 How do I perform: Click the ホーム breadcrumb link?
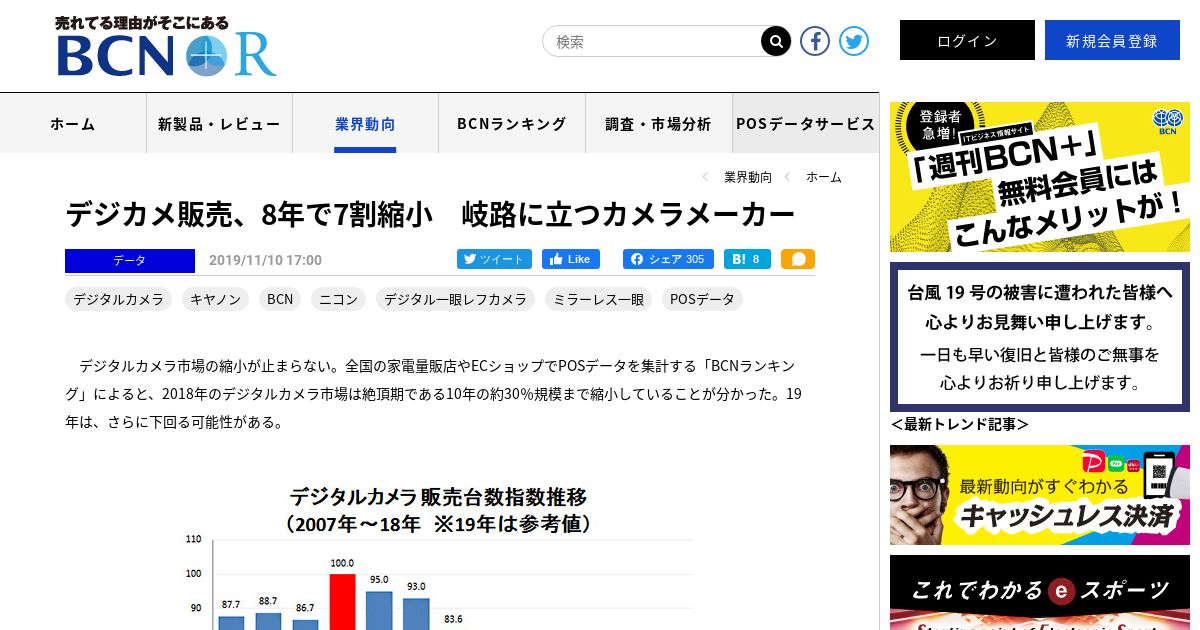pos(824,177)
